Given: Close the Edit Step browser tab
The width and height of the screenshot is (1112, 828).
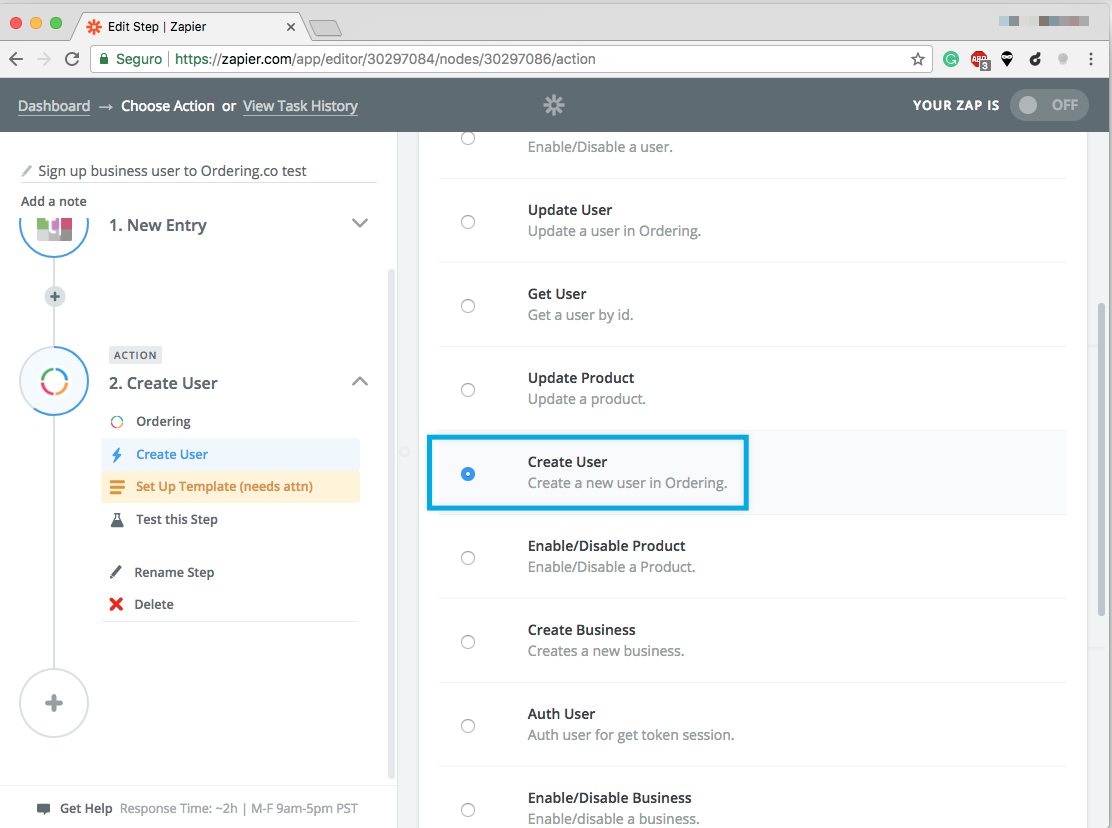Looking at the screenshot, I should click(290, 27).
